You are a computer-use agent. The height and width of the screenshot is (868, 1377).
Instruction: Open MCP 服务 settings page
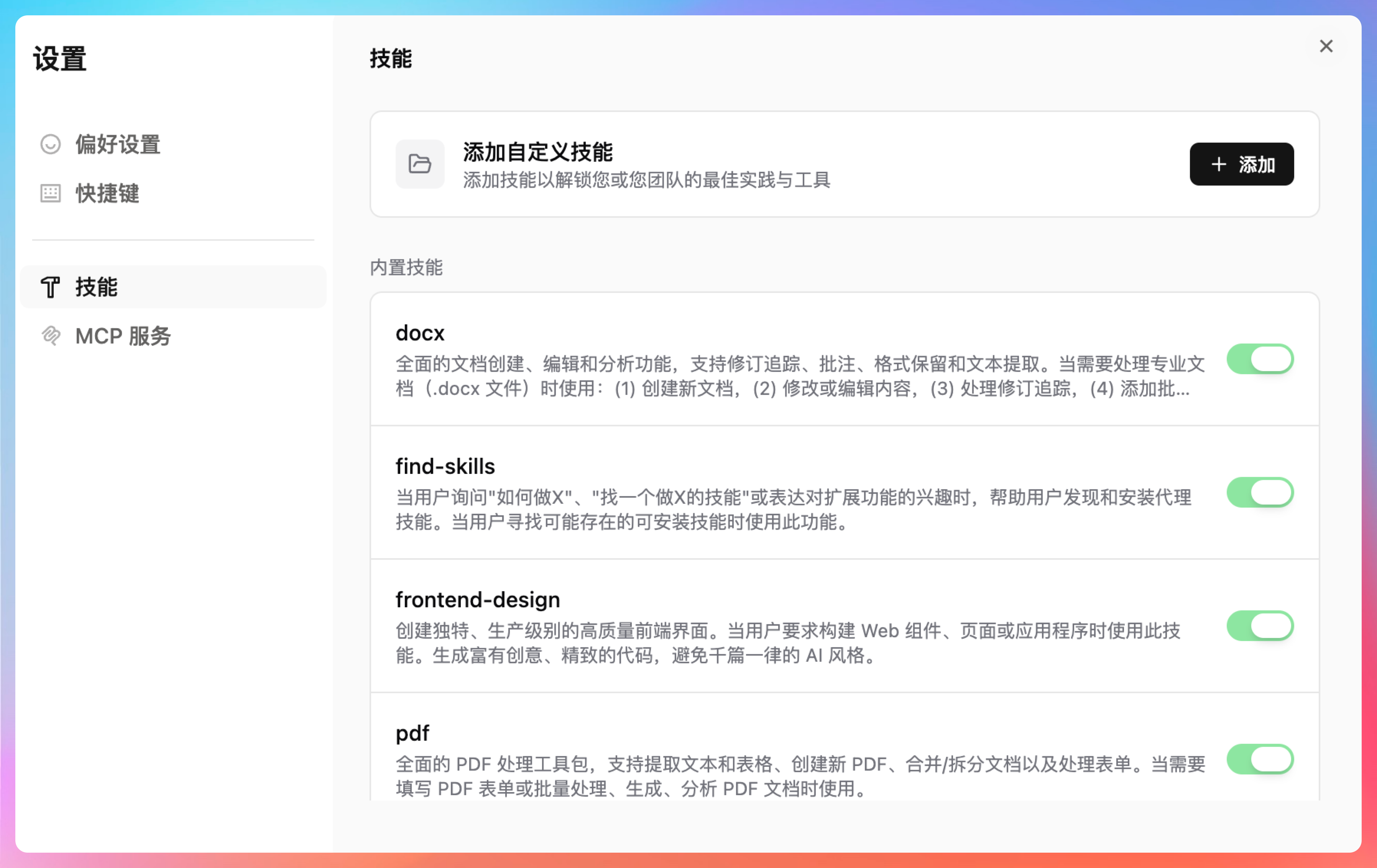123,335
